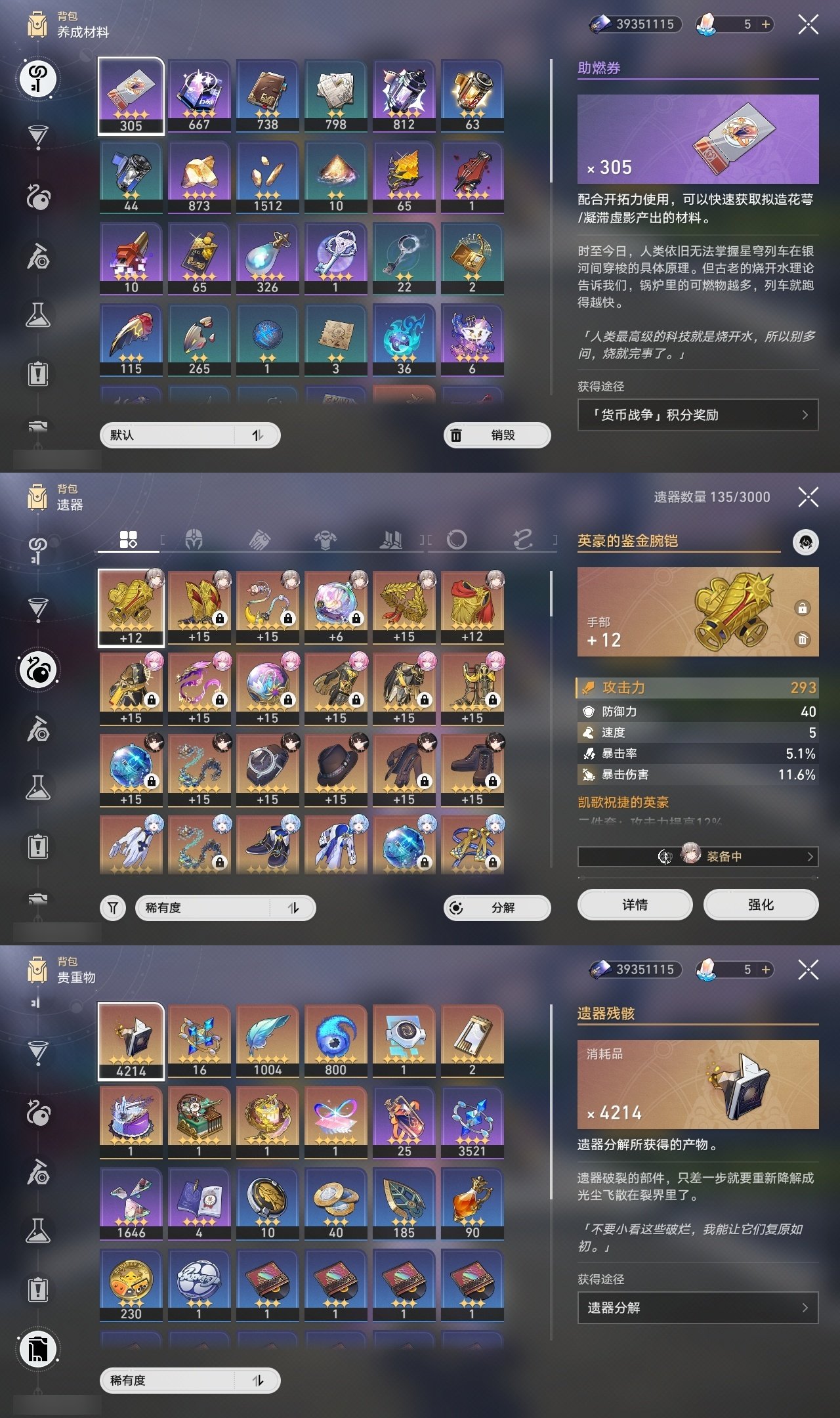Open the light cone sidebar category in top panel
Screen dimensions: 840x1418
38,137
